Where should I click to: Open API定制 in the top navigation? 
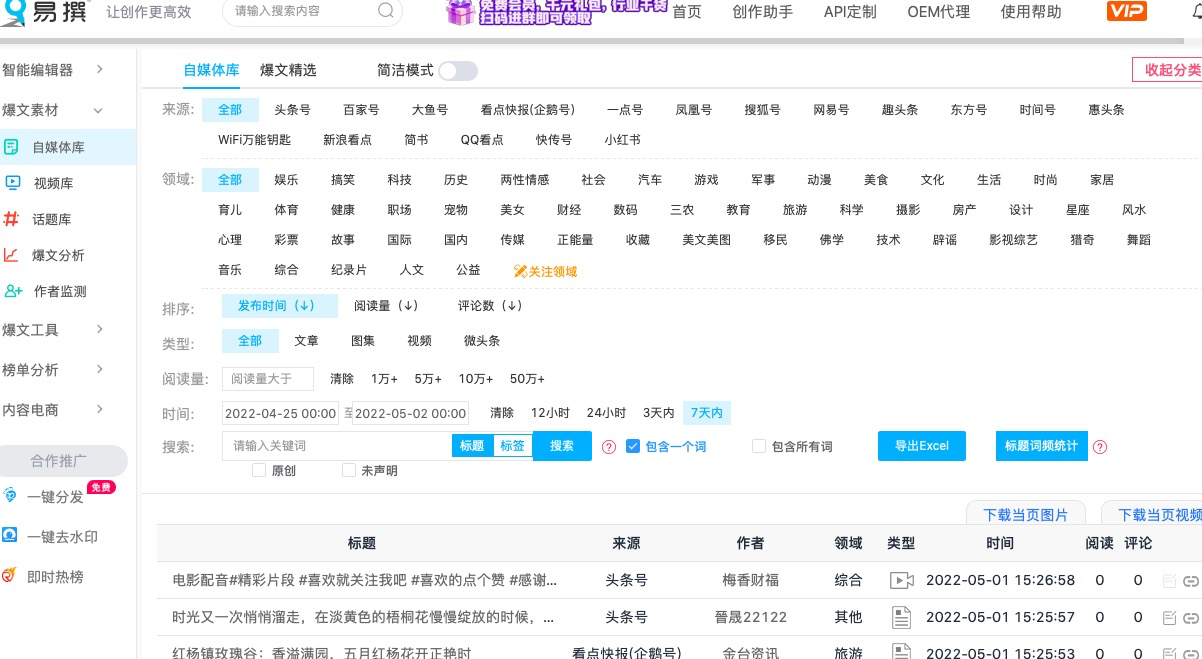point(850,12)
